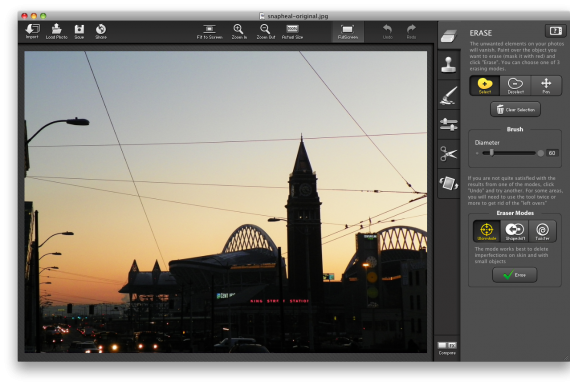The width and height of the screenshot is (570, 386).
Task: Select the Shapeshift eraser mode
Action: (x=515, y=231)
